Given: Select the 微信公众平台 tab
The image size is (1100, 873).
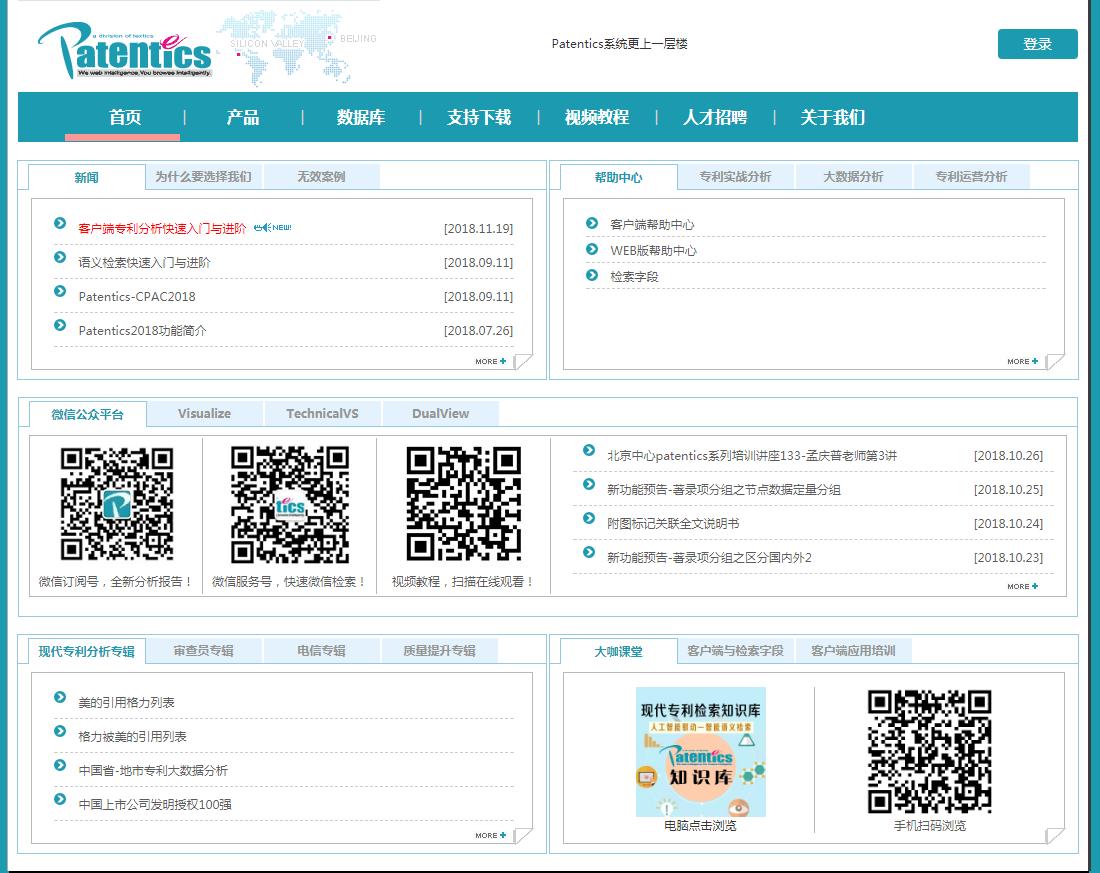Looking at the screenshot, I should (87, 414).
